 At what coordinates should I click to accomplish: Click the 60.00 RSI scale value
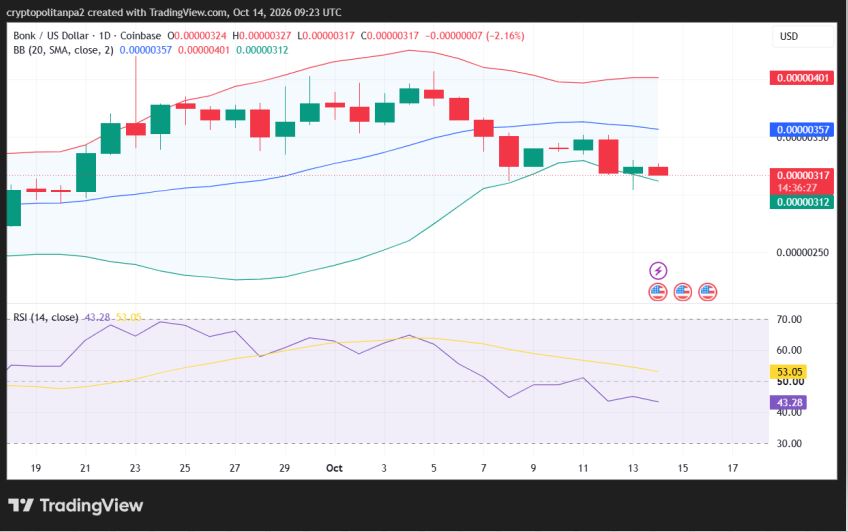point(789,350)
